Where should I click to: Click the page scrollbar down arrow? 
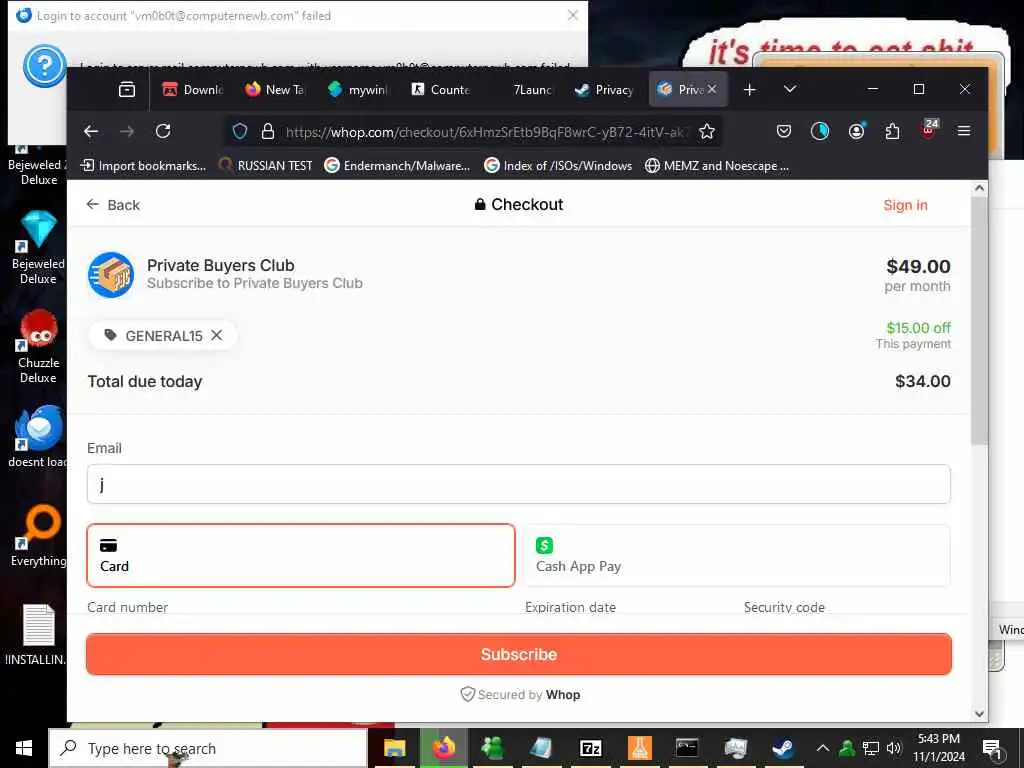pos(979,714)
